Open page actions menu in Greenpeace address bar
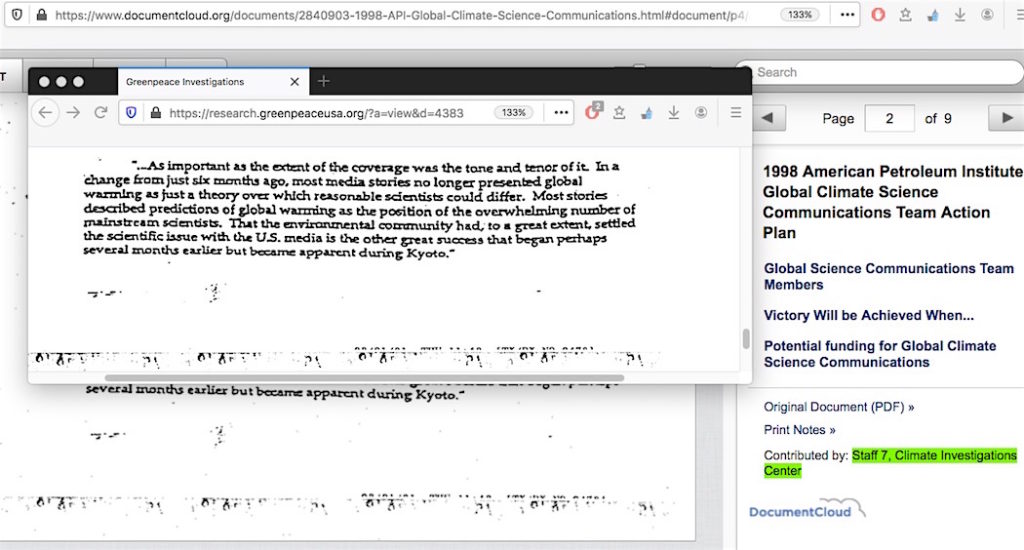Image resolution: width=1024 pixels, height=550 pixels. [561, 113]
